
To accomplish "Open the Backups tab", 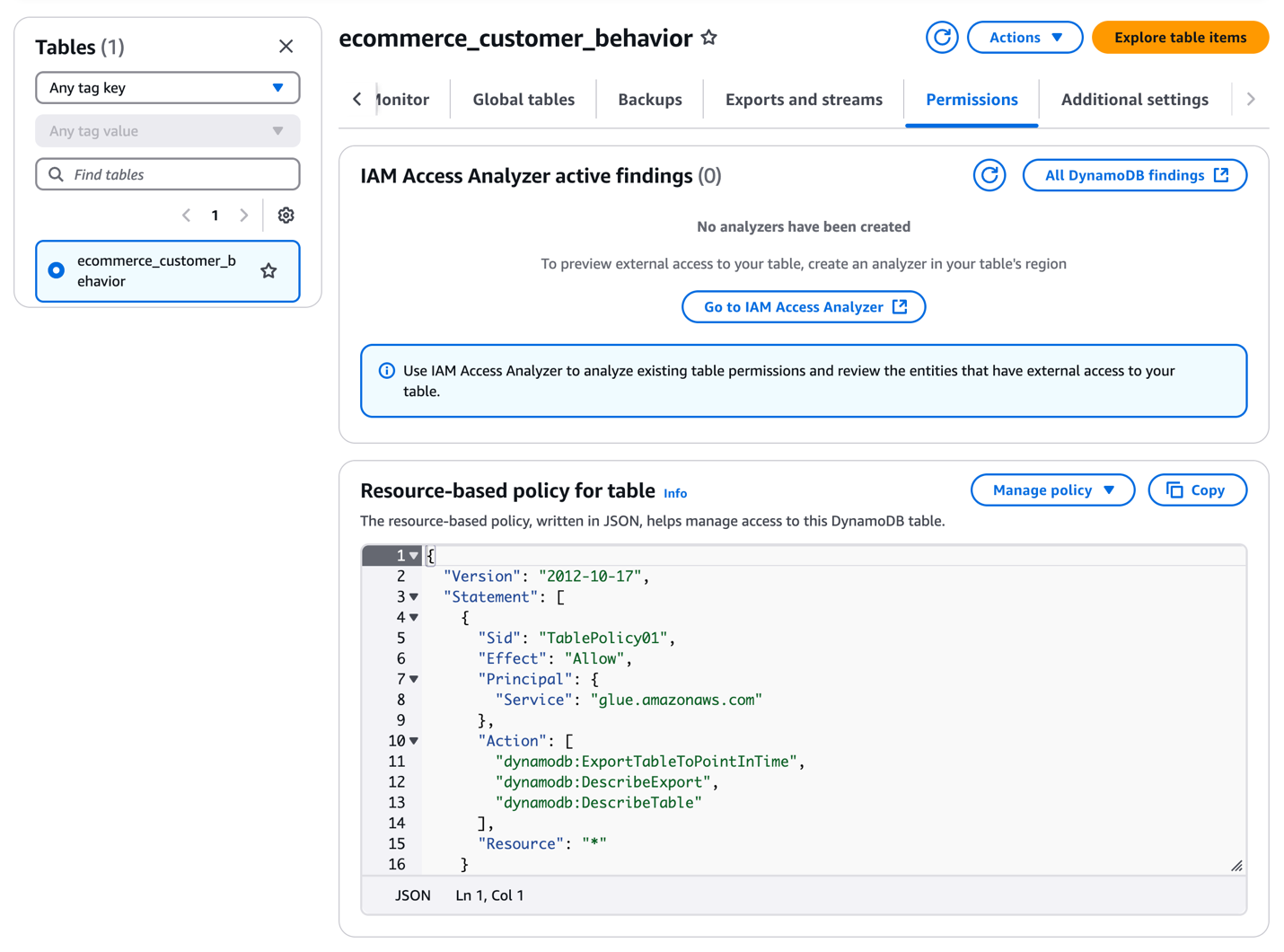I will (650, 100).
